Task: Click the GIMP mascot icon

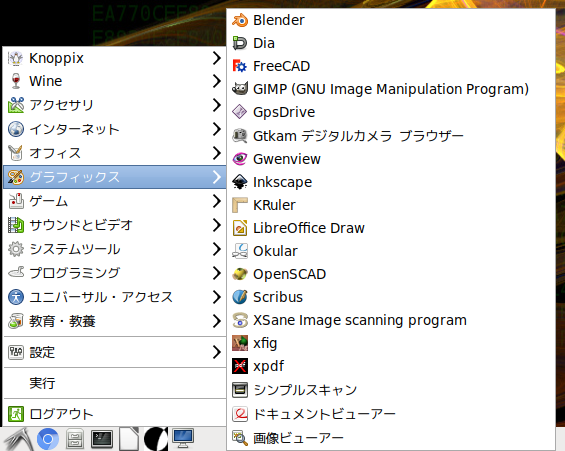Action: click(x=240, y=89)
